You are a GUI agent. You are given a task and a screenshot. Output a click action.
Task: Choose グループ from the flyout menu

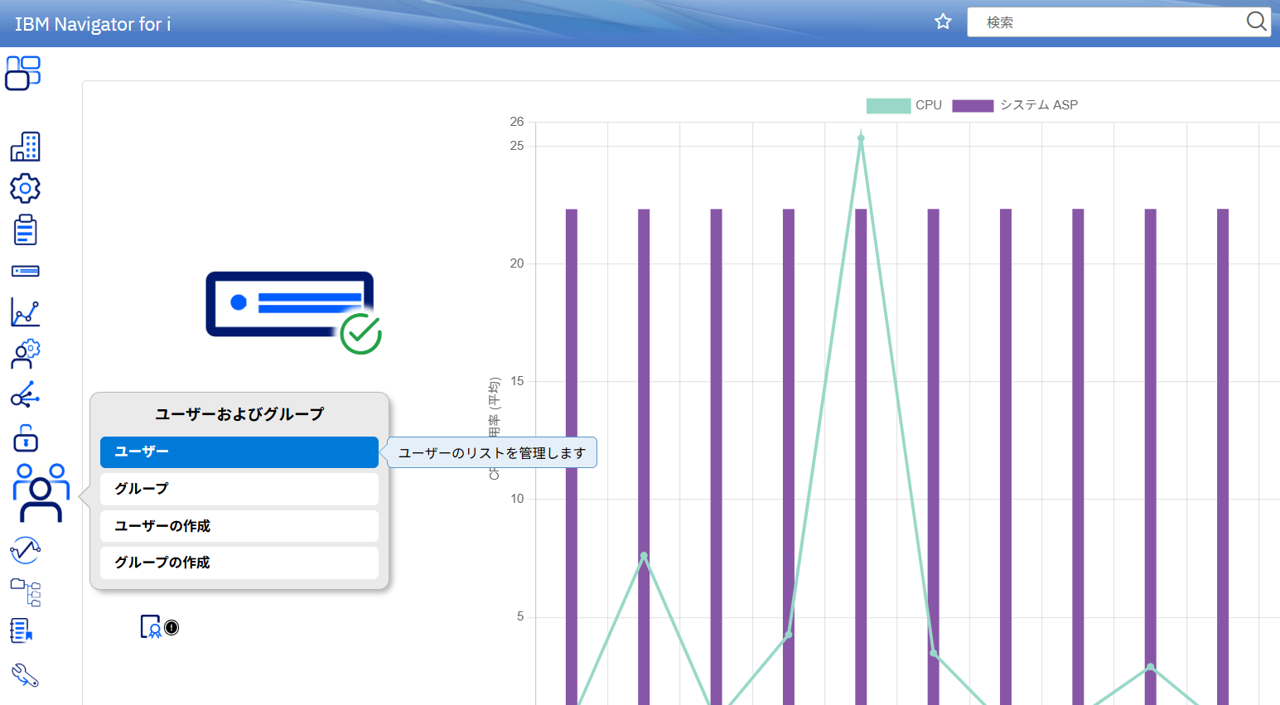tap(239, 489)
